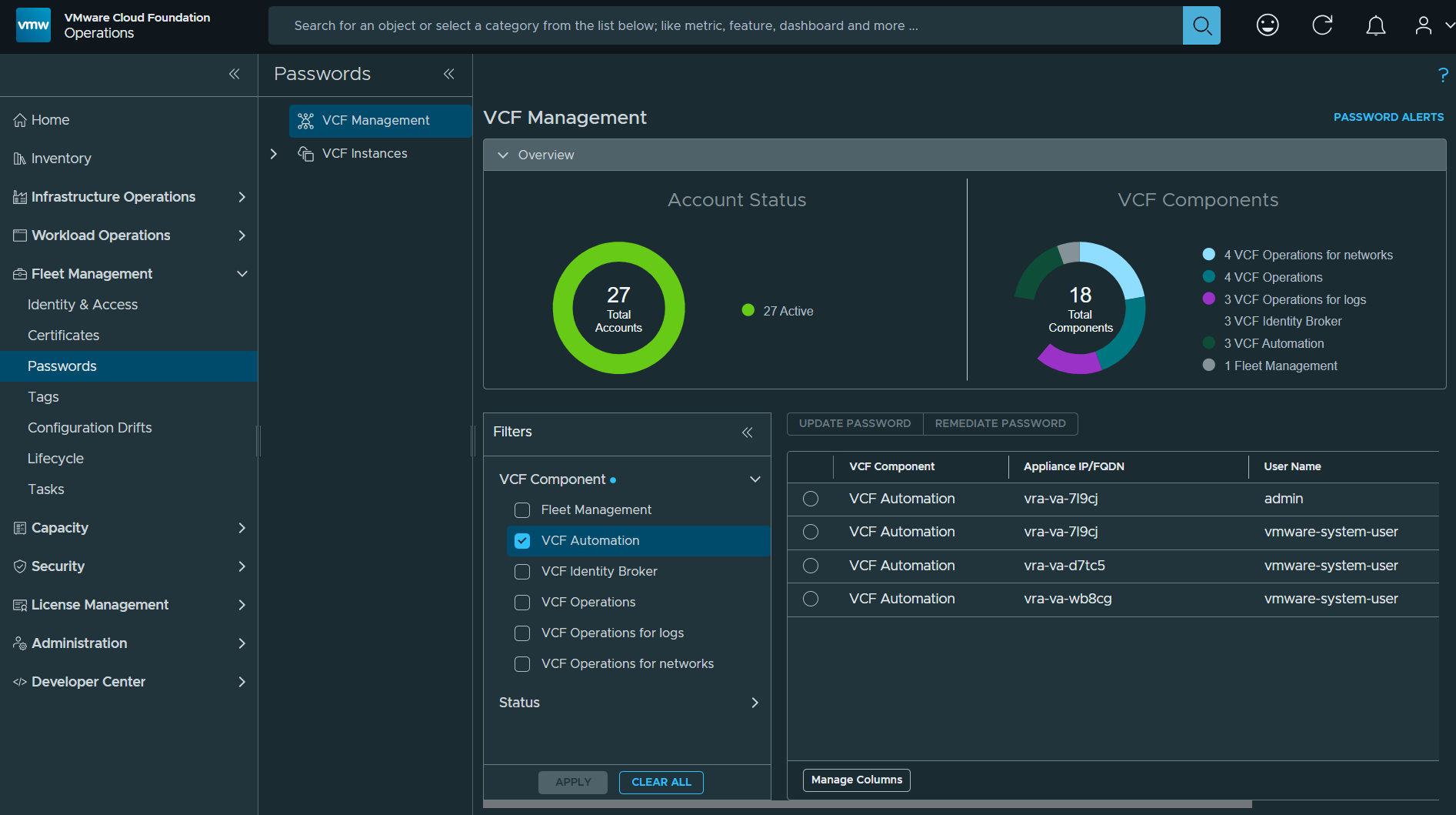Uncheck the VCF Automation filter checkbox
Viewport: 1456px width, 815px height.
point(522,541)
